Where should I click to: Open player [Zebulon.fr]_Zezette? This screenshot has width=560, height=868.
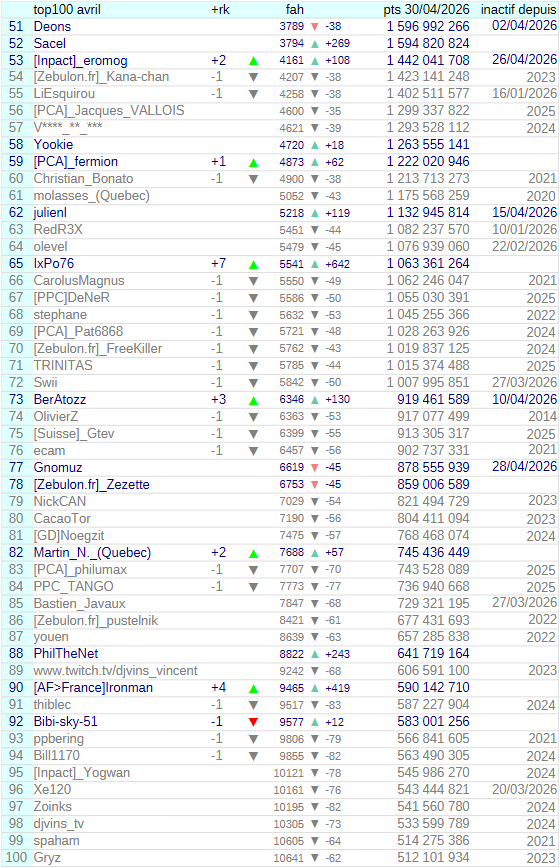click(x=91, y=484)
